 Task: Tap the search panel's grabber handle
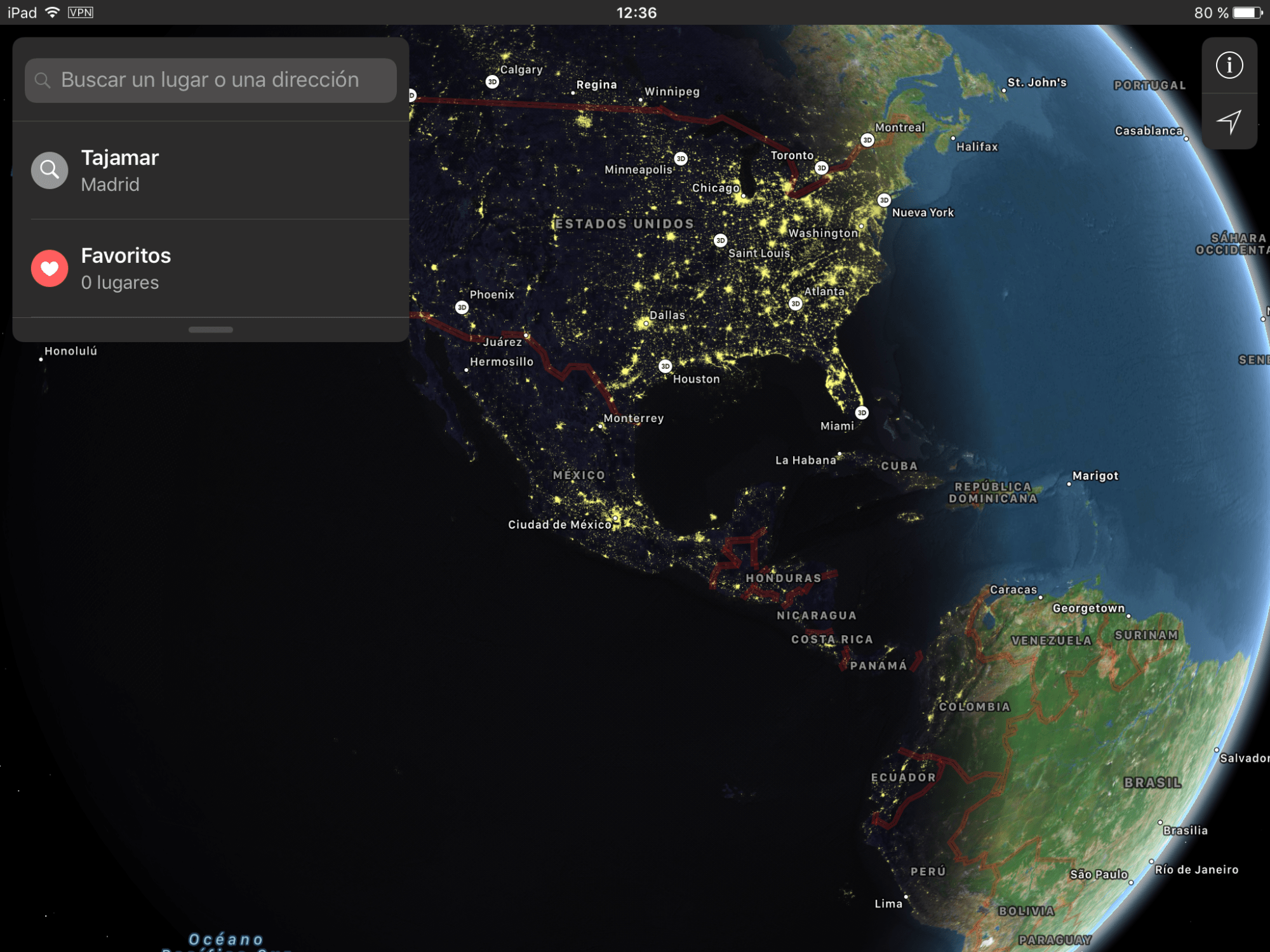point(211,329)
